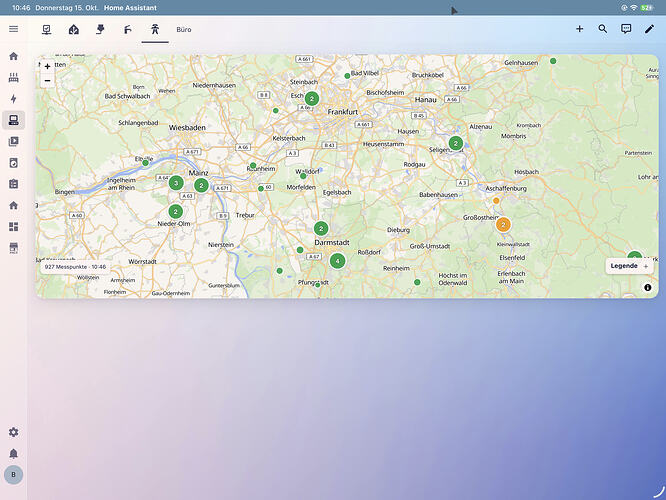666x500 pixels.
Task: Open the search magnifier in header
Action: click(603, 29)
